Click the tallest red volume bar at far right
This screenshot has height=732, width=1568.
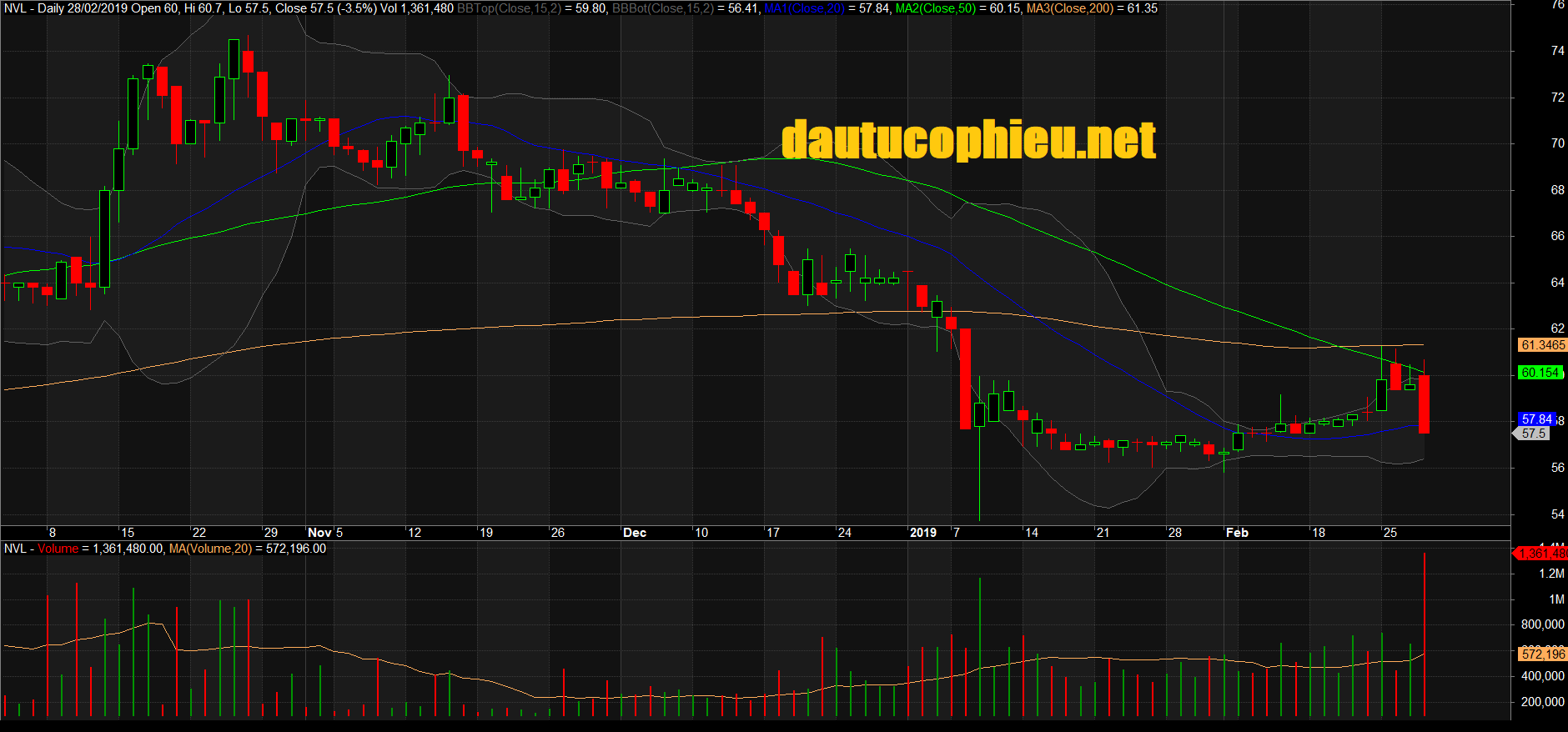[1425, 634]
